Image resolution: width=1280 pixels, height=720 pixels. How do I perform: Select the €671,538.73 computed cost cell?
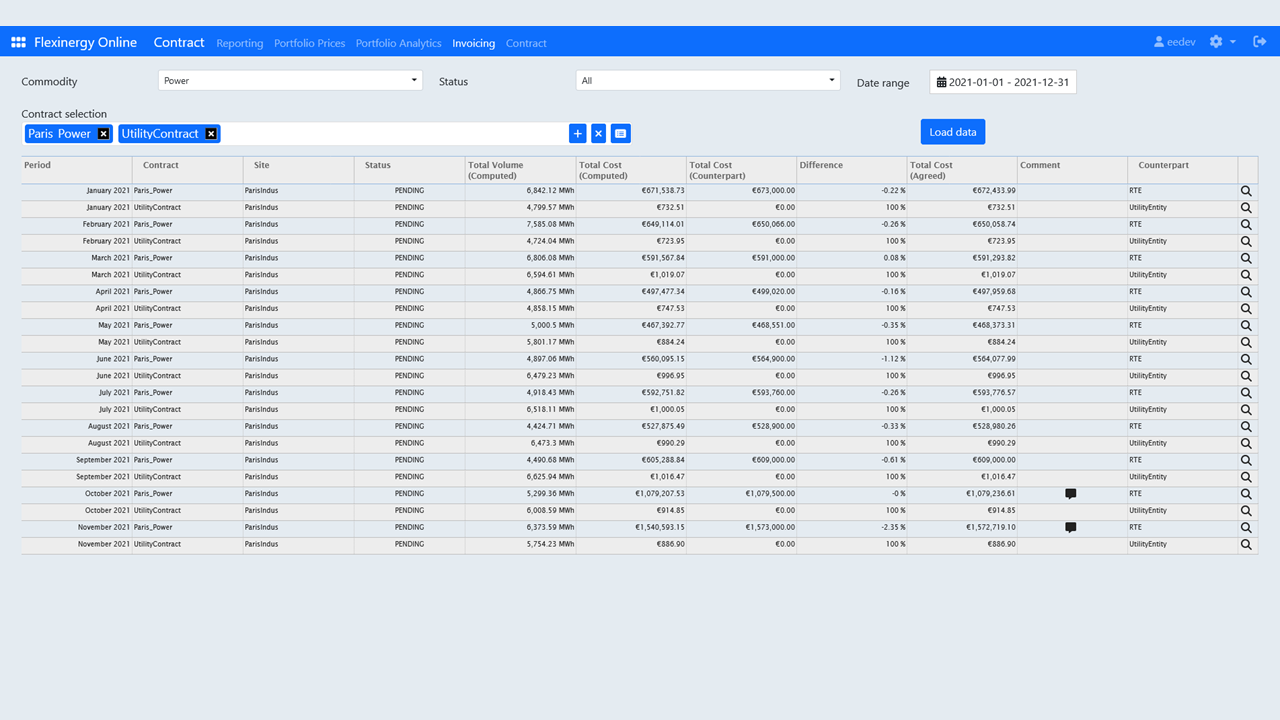tap(631, 191)
